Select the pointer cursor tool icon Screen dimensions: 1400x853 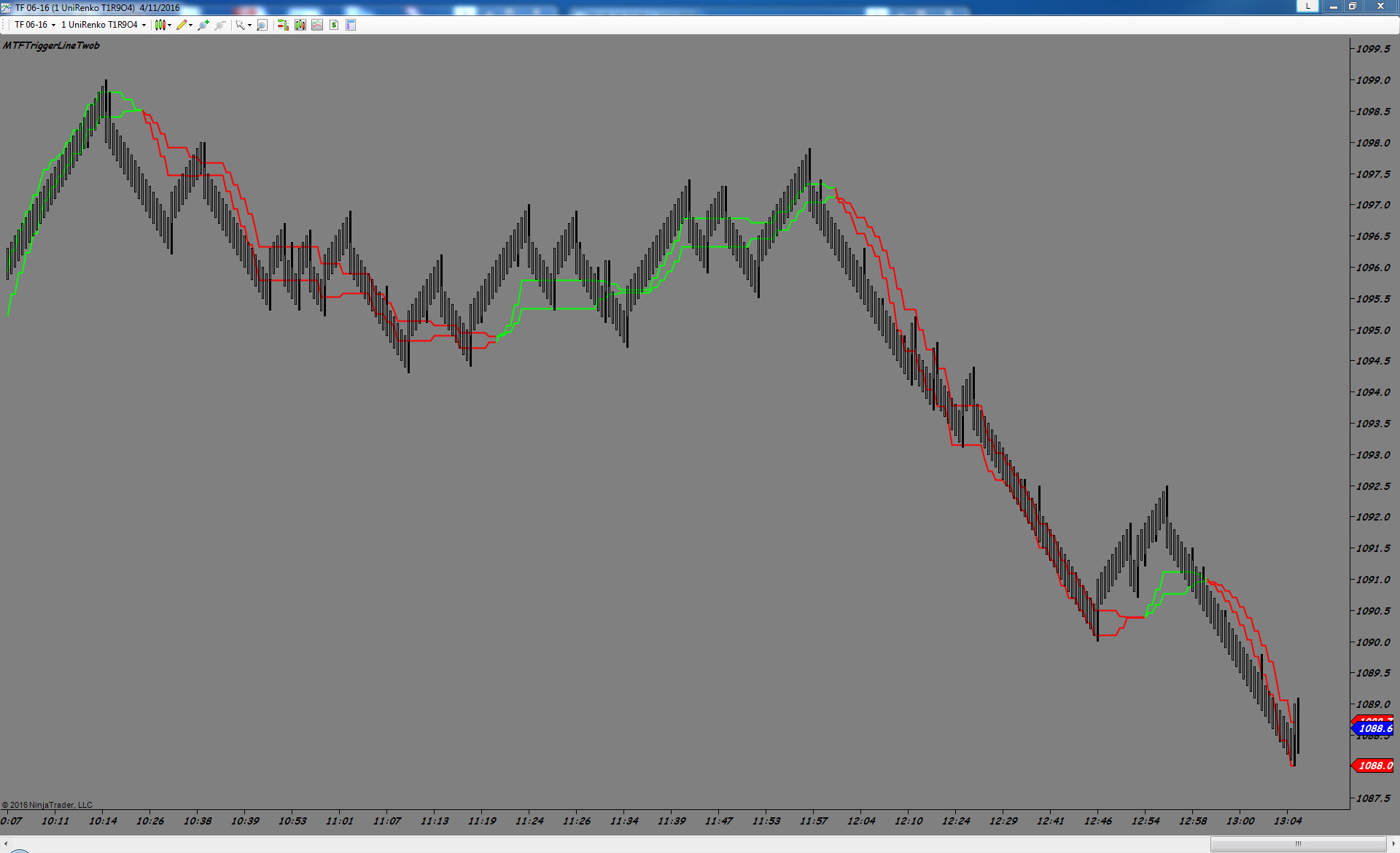(x=242, y=25)
